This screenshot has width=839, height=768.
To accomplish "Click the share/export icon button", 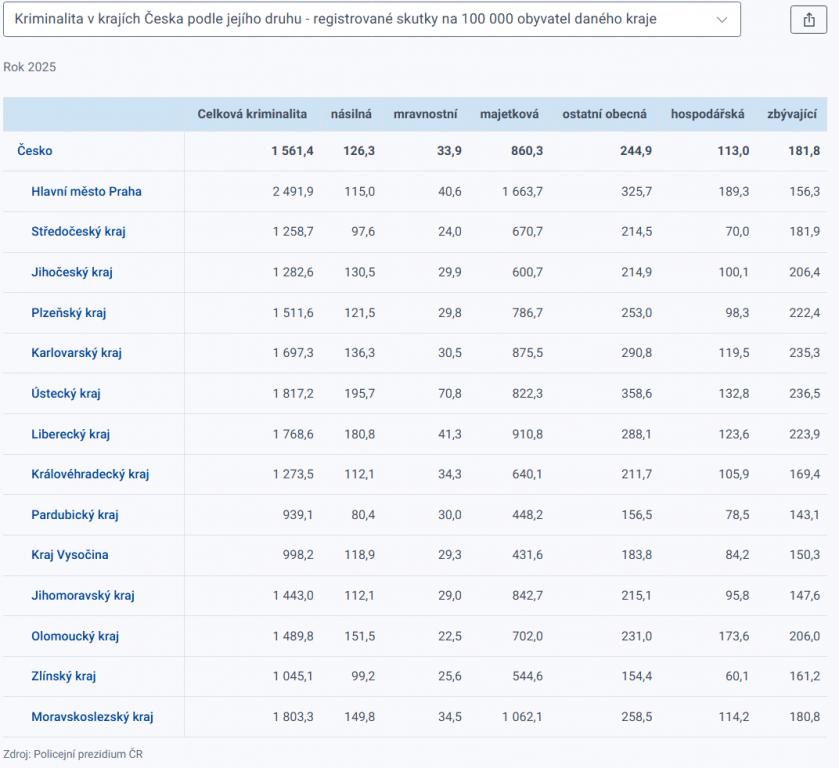I will point(808,20).
